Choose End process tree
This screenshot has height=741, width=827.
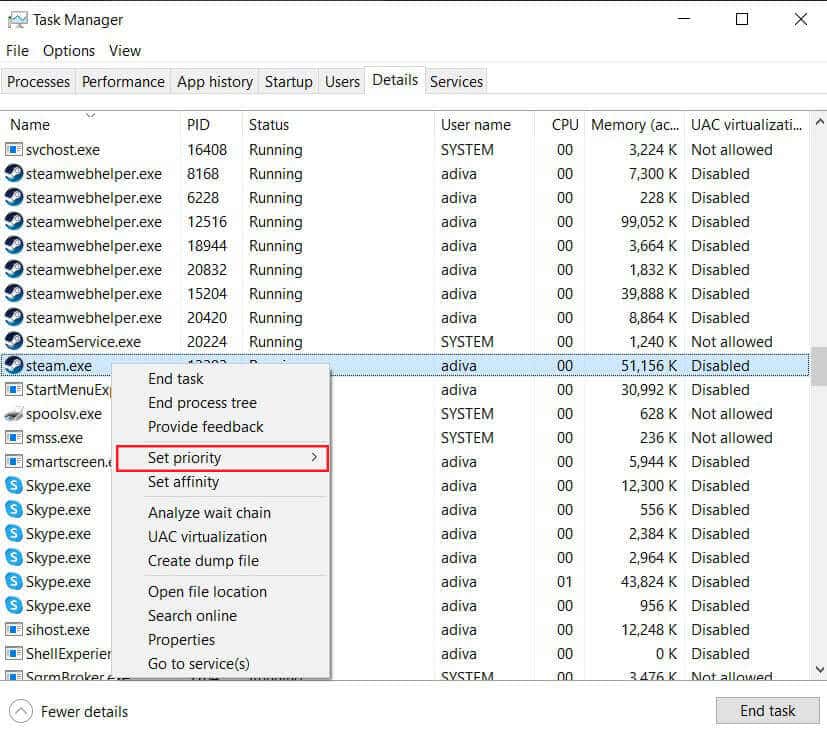[x=203, y=403]
